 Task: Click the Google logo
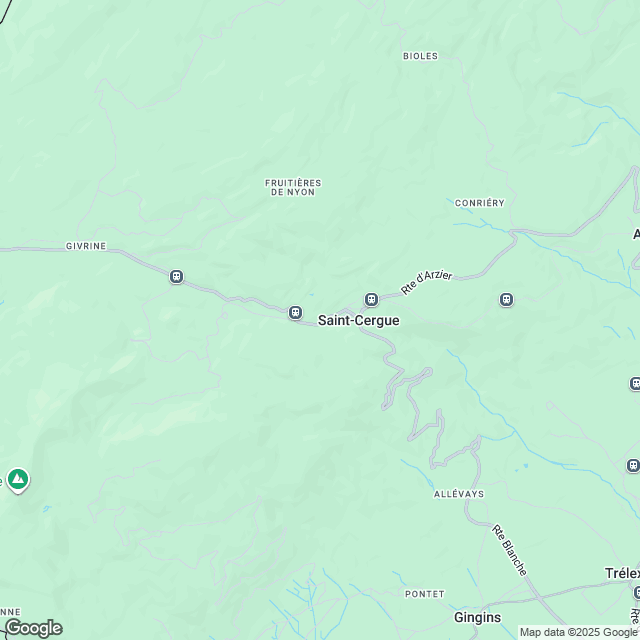pos(34,628)
